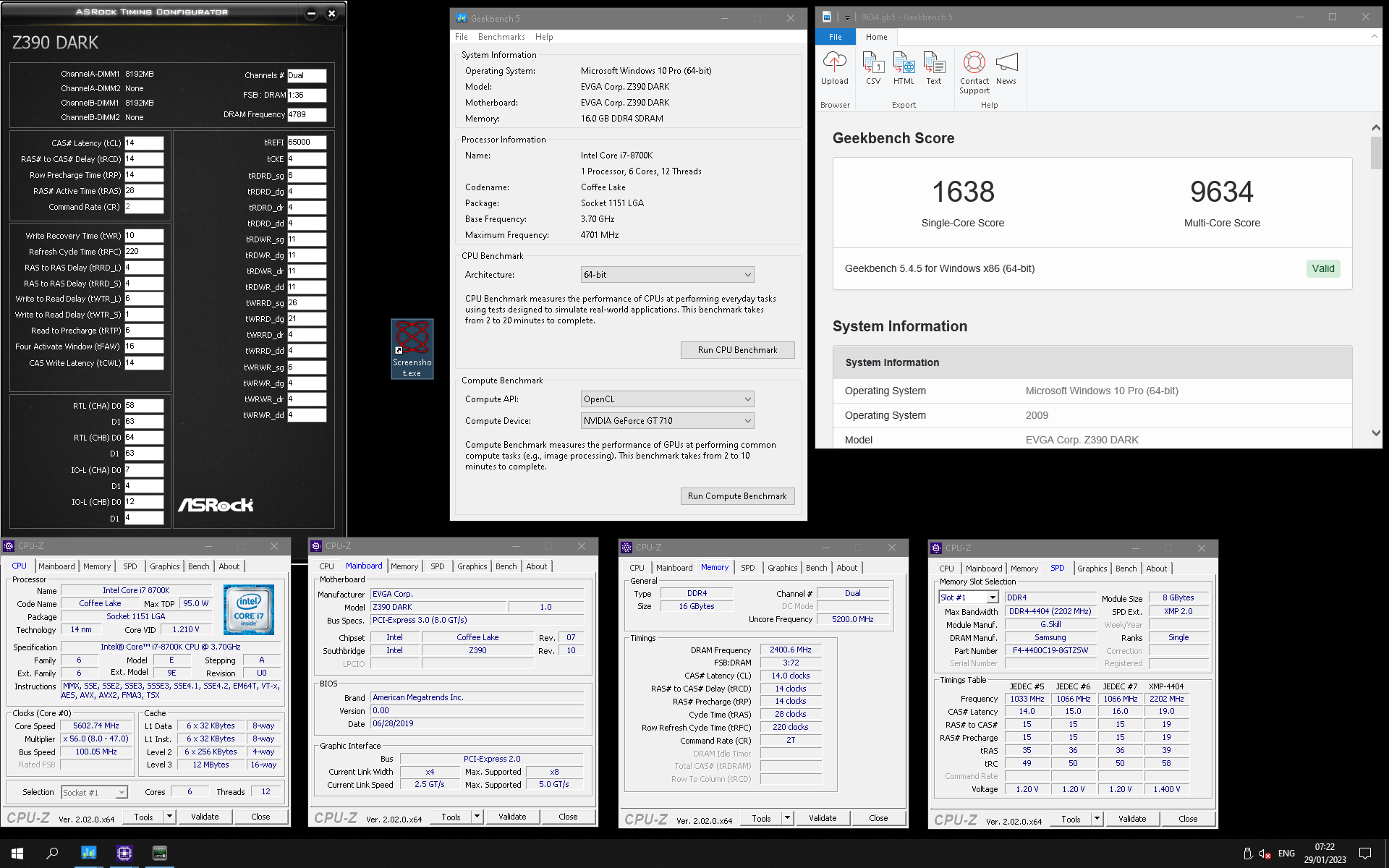Click Refresh Cycle Time (tRFC) field 220
Screen dimensions: 1389x868
pyautogui.click(x=144, y=252)
